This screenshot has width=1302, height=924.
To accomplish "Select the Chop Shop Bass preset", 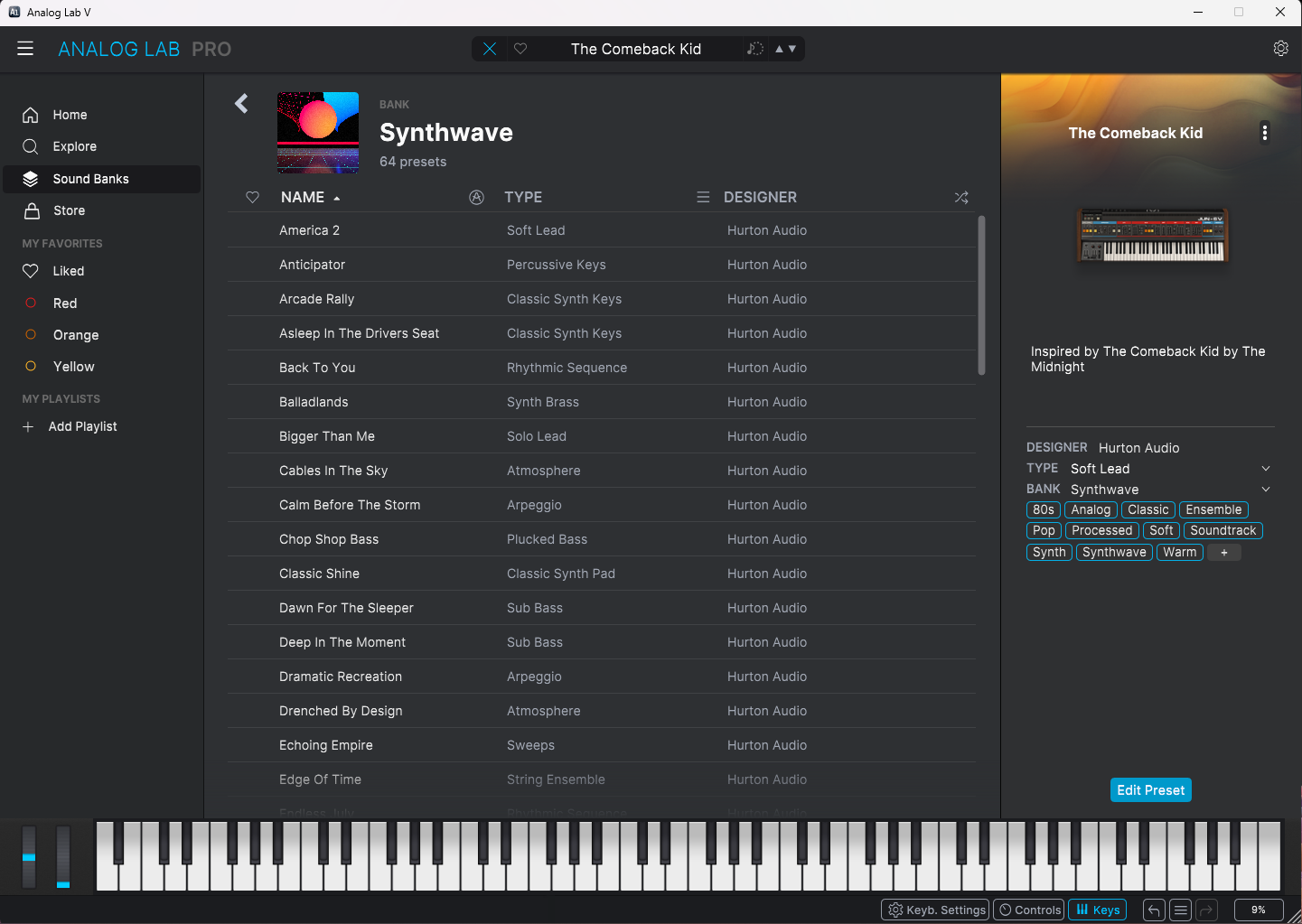I will coord(602,539).
